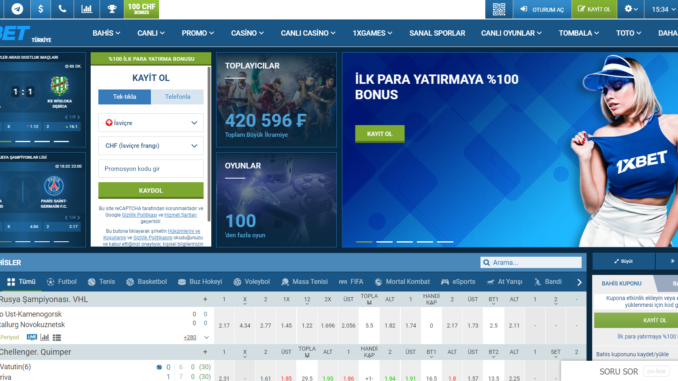Click the Promosyon kodu gir field
The image size is (678, 381).
point(151,169)
